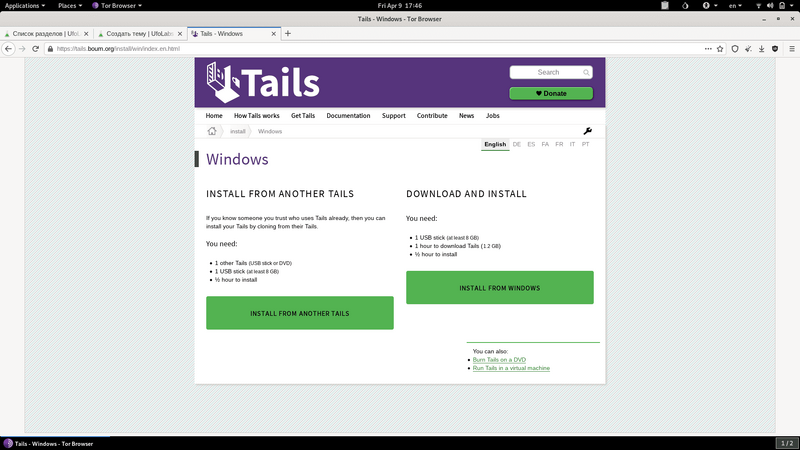800x450 pixels.
Task: Open the Home menu item
Action: pos(214,116)
